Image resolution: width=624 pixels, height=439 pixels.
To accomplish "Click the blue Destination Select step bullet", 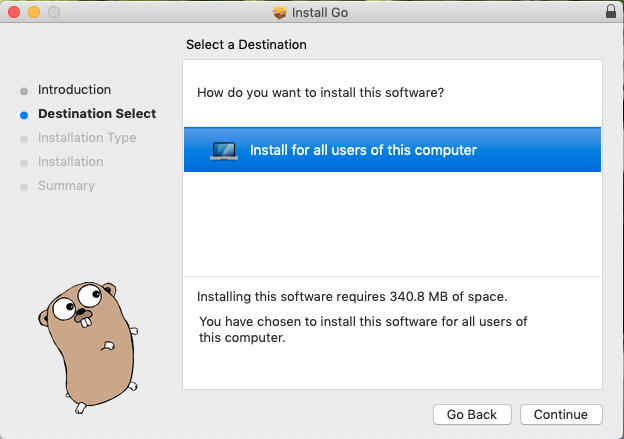I will pyautogui.click(x=24, y=115).
